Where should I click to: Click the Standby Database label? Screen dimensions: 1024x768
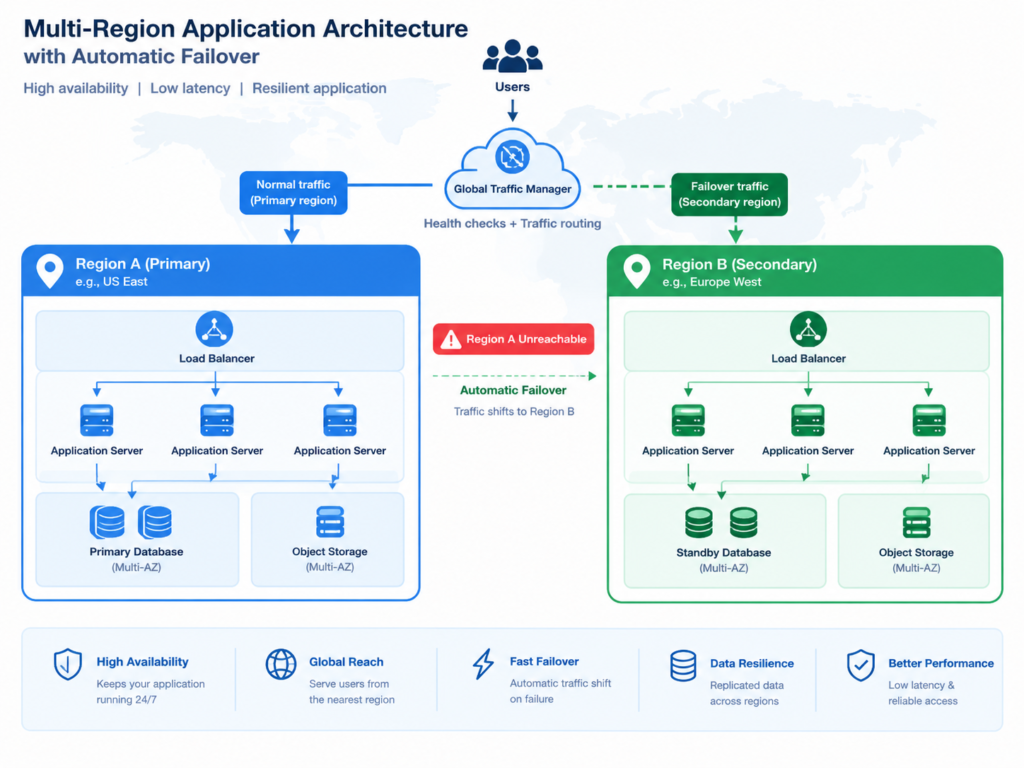724,552
